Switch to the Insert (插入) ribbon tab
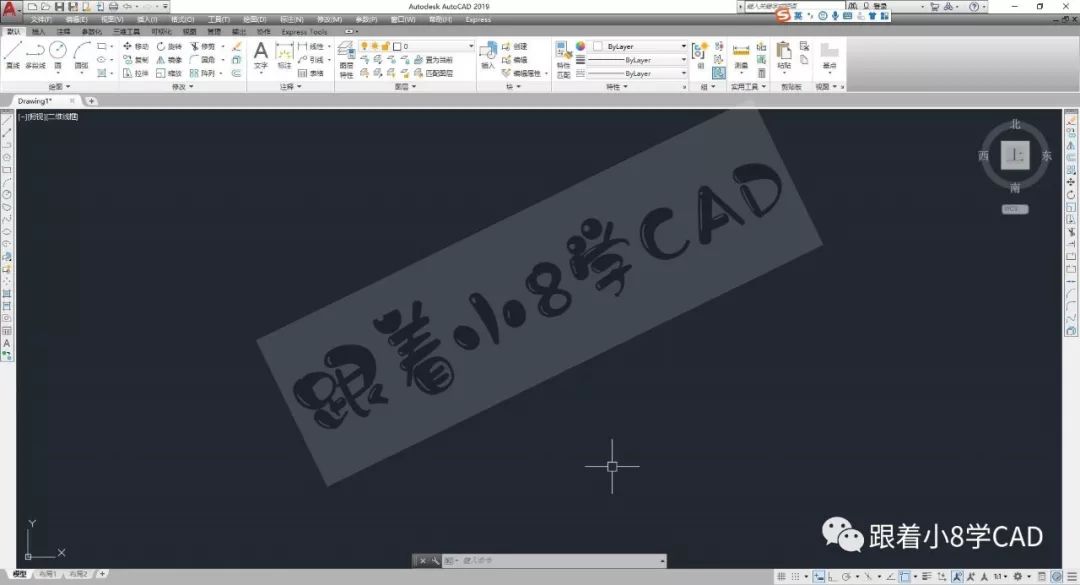Screen dimensions: 1080x585 click(39, 32)
